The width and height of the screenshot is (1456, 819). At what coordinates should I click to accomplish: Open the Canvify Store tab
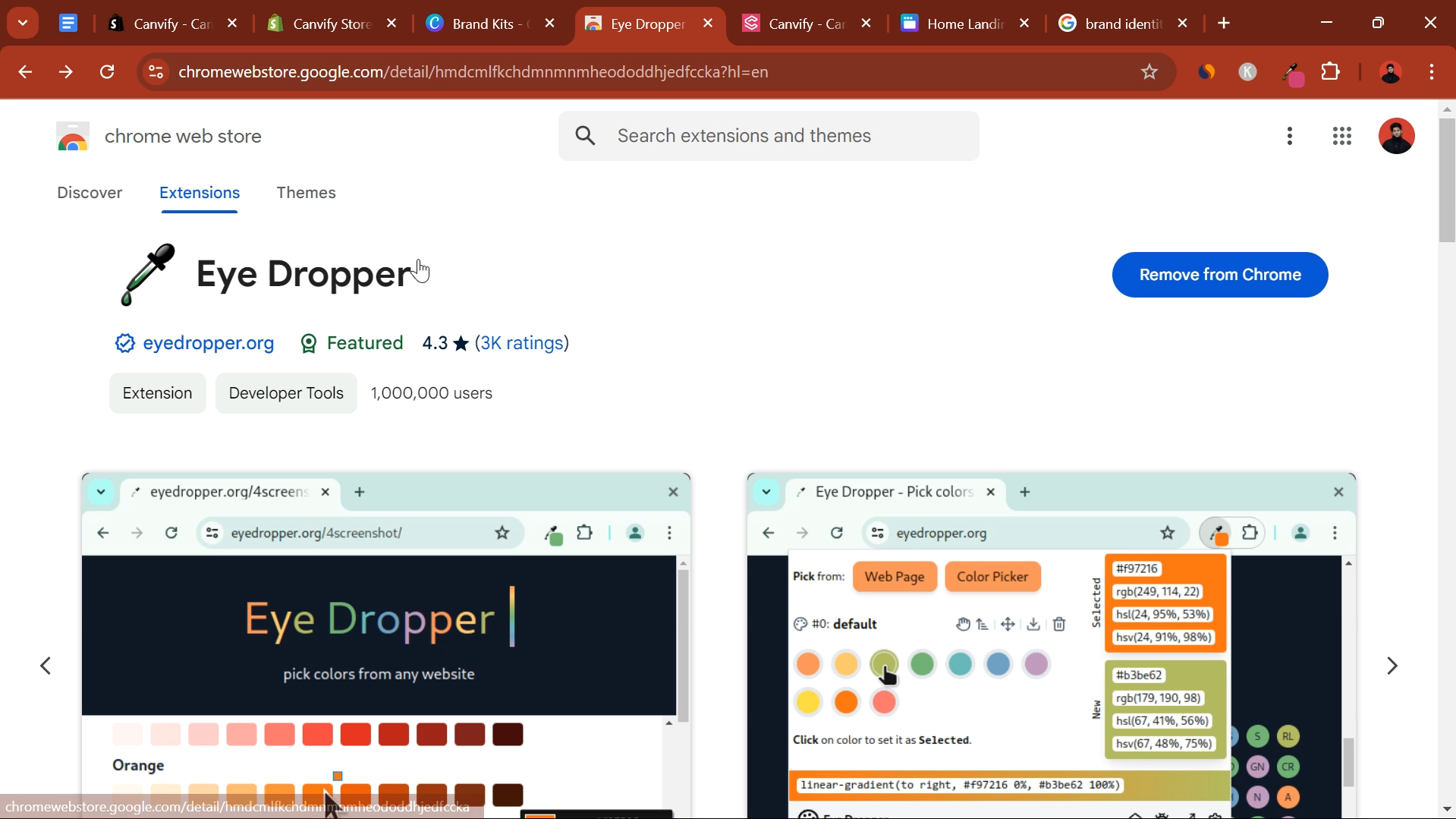click(x=331, y=24)
